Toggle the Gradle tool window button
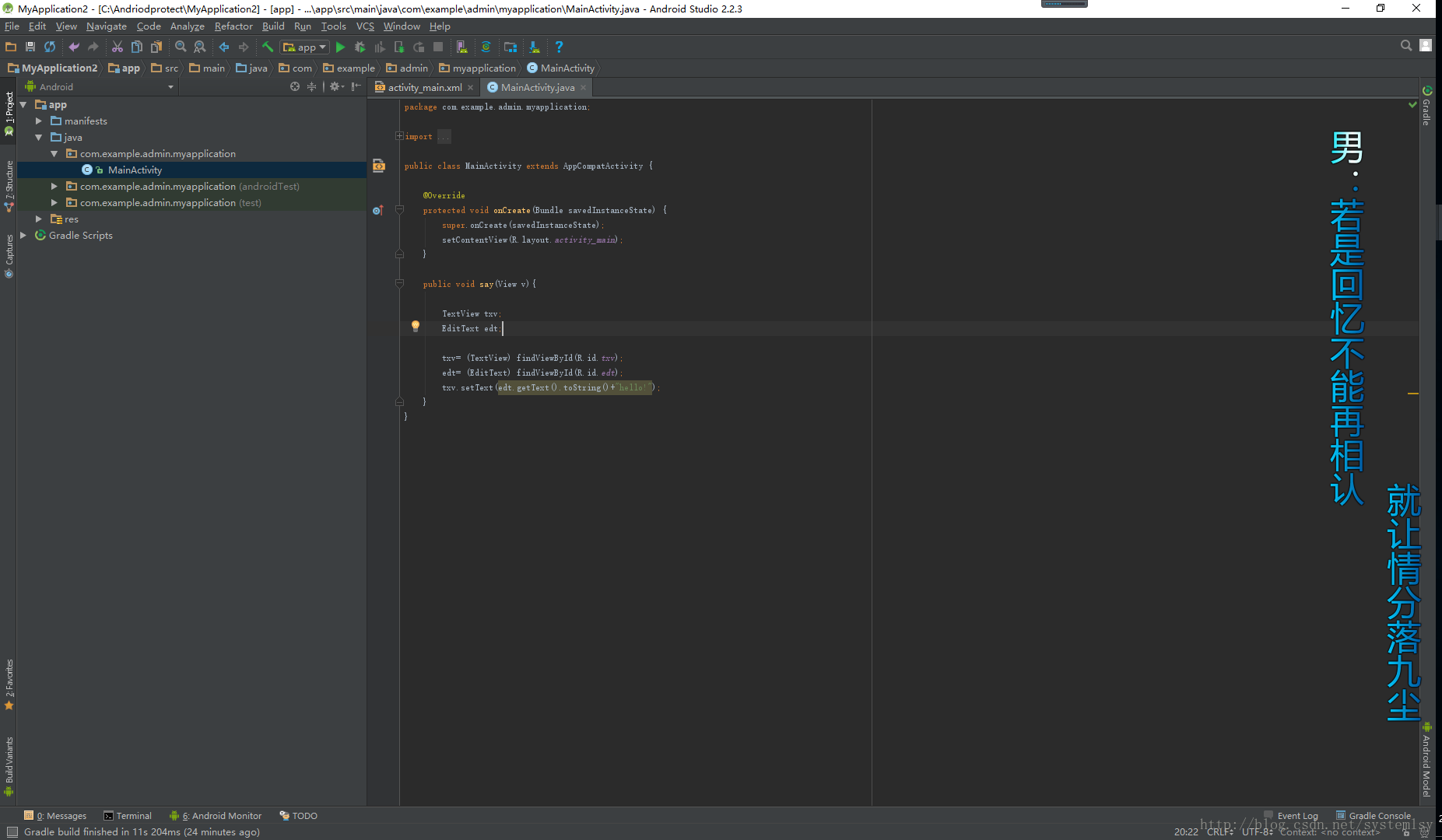The width and height of the screenshot is (1442, 840). (1426, 106)
